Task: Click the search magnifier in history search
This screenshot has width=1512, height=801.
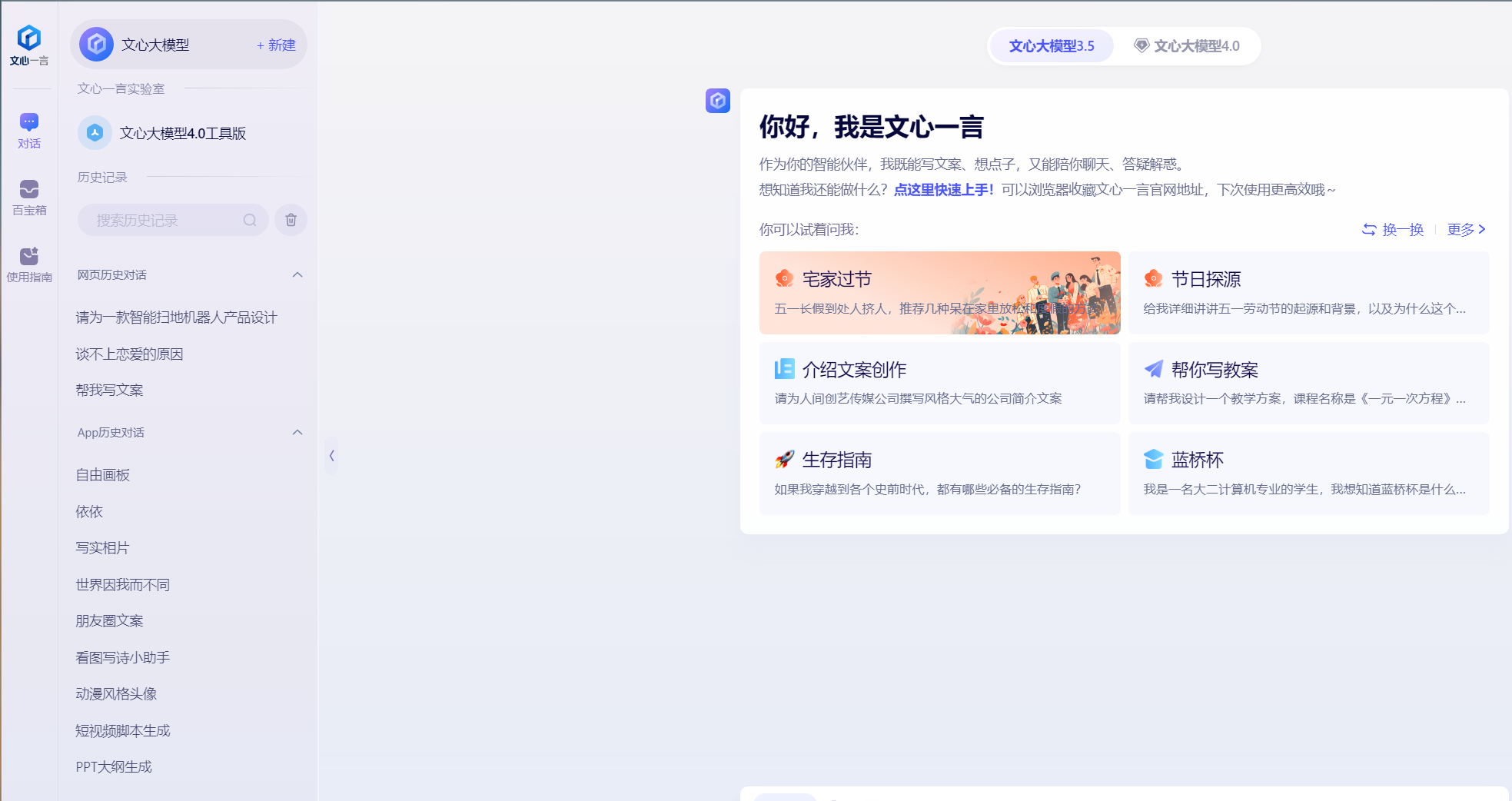Action: [250, 220]
